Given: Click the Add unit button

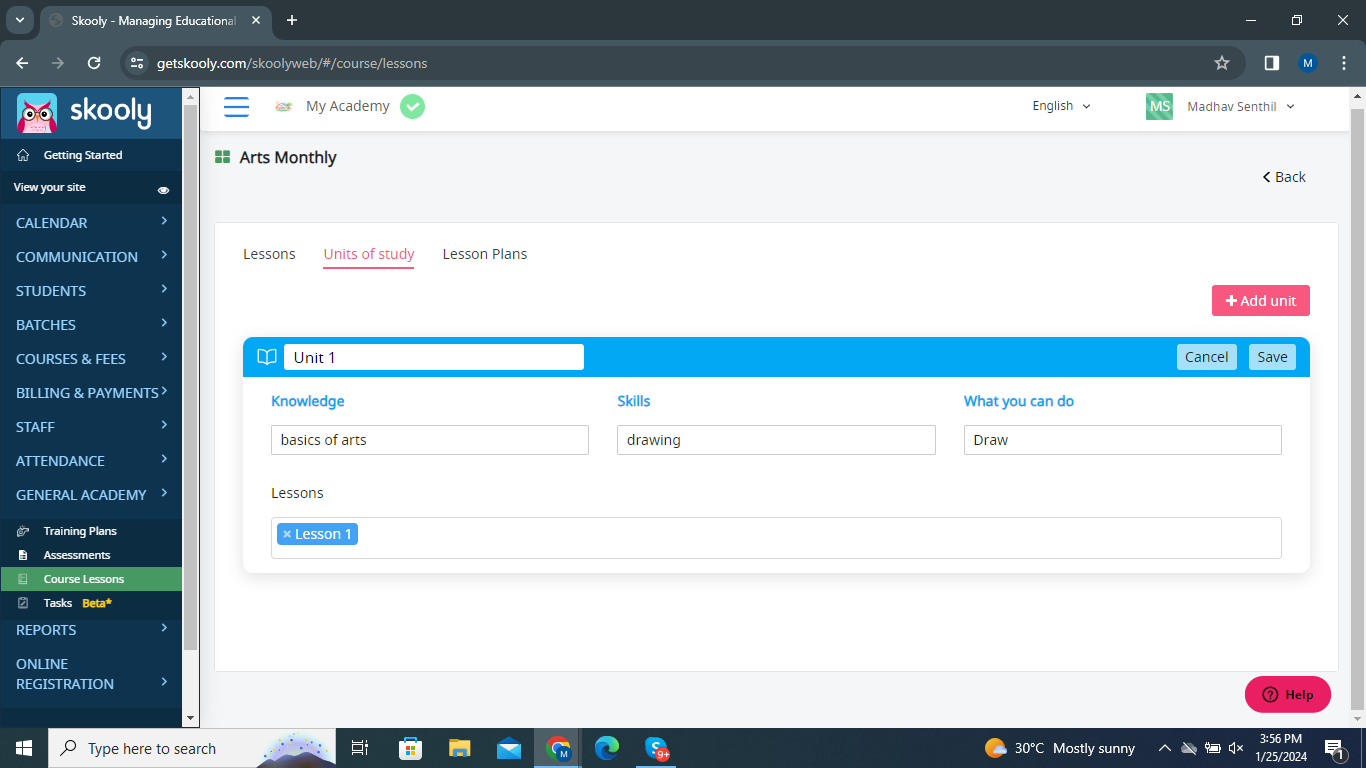Looking at the screenshot, I should [1260, 301].
